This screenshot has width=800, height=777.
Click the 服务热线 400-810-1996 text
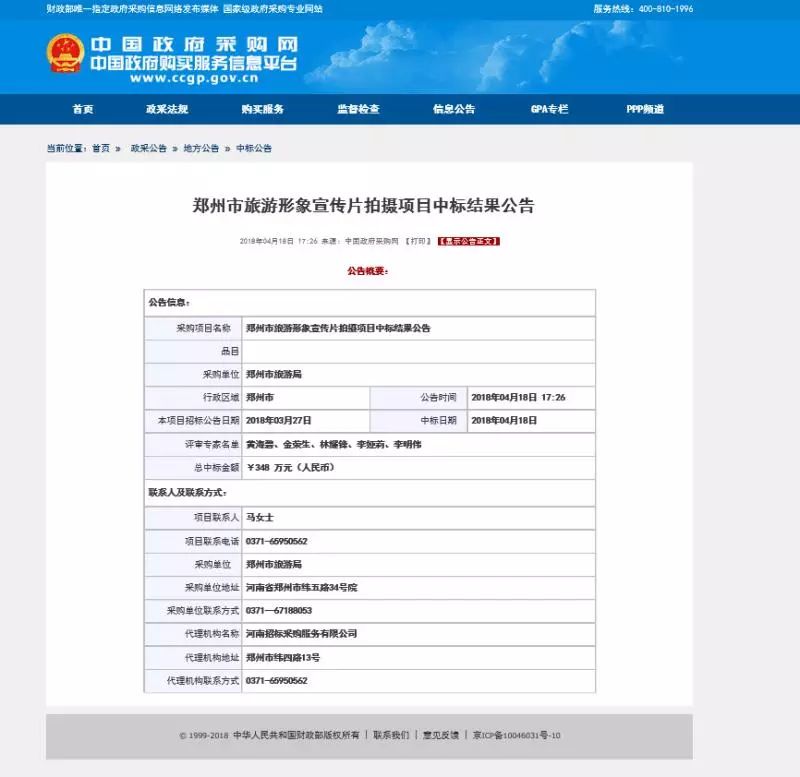click(643, 9)
